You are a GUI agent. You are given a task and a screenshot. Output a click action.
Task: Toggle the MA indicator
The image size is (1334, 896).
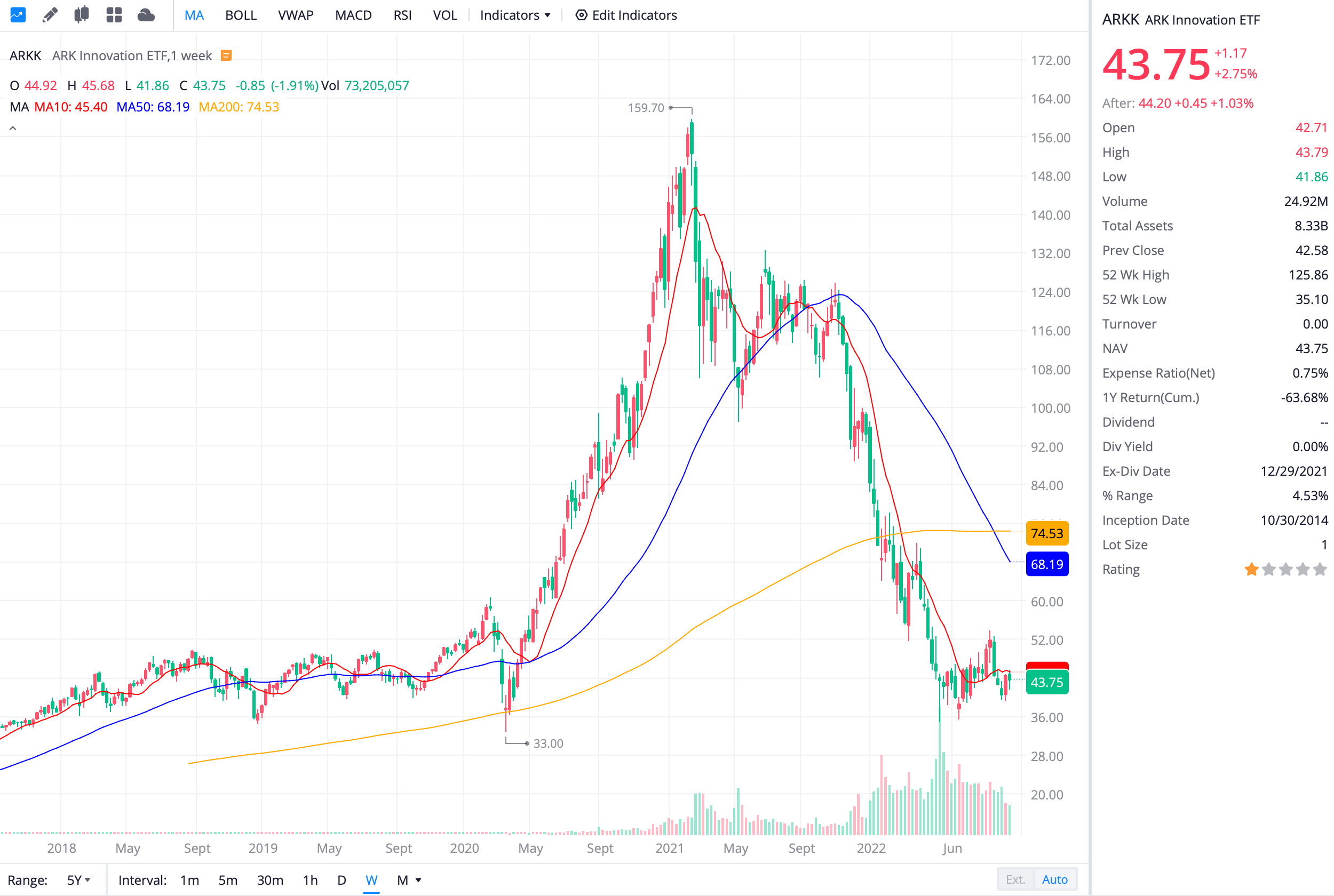[x=194, y=15]
